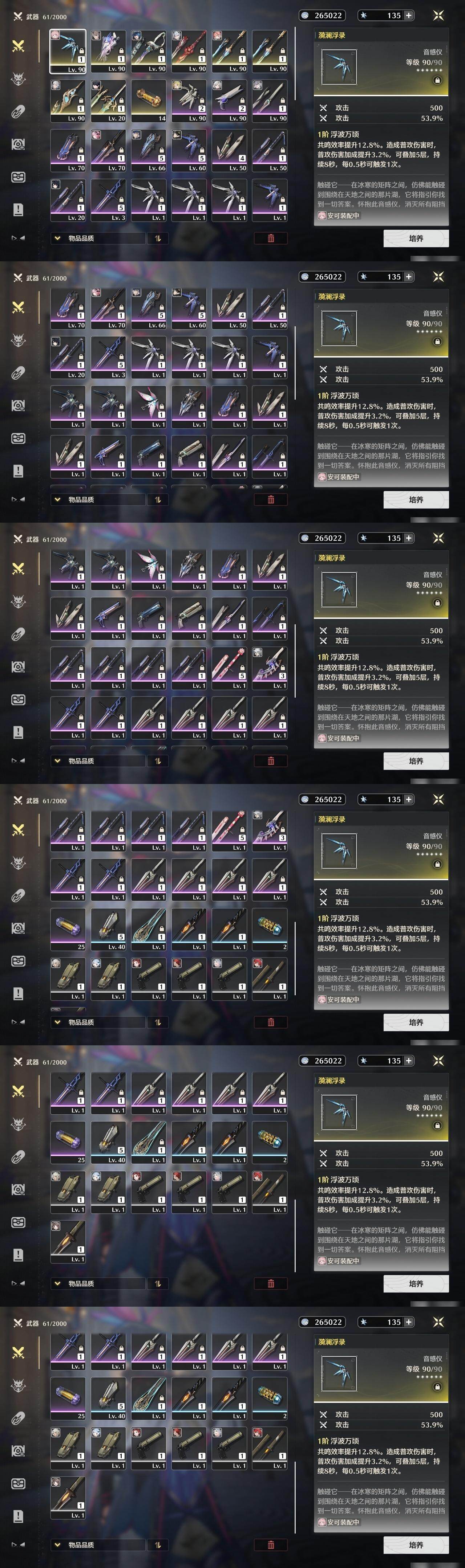Toggle the sort order arrows in topmost screen
This screenshot has width=465, height=1568.
click(157, 238)
